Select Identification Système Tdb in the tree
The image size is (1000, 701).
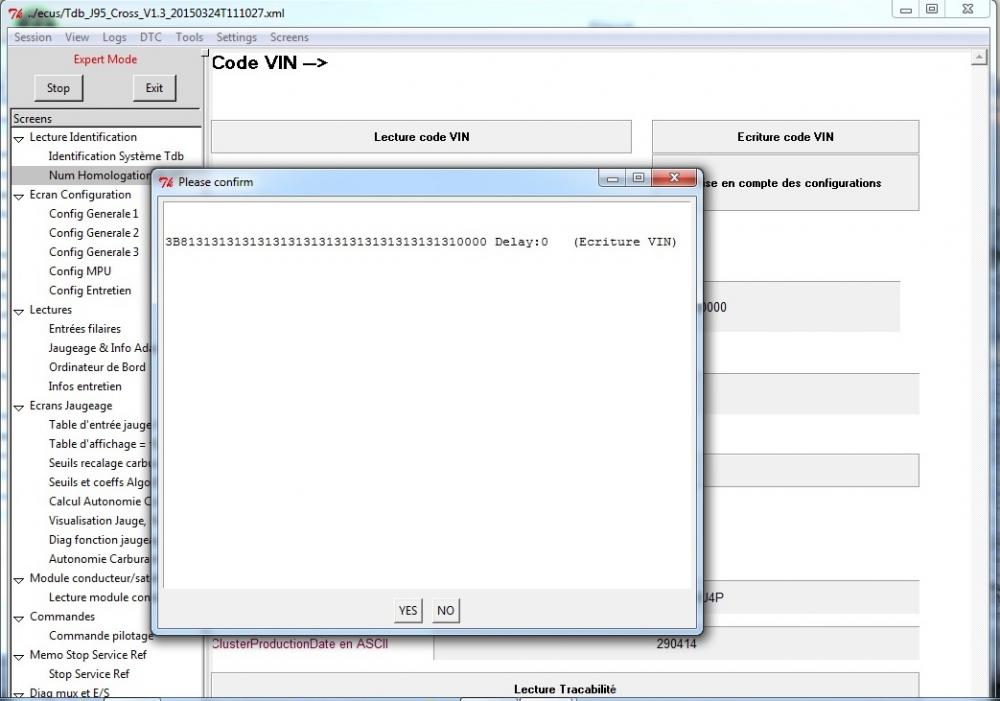coord(116,156)
